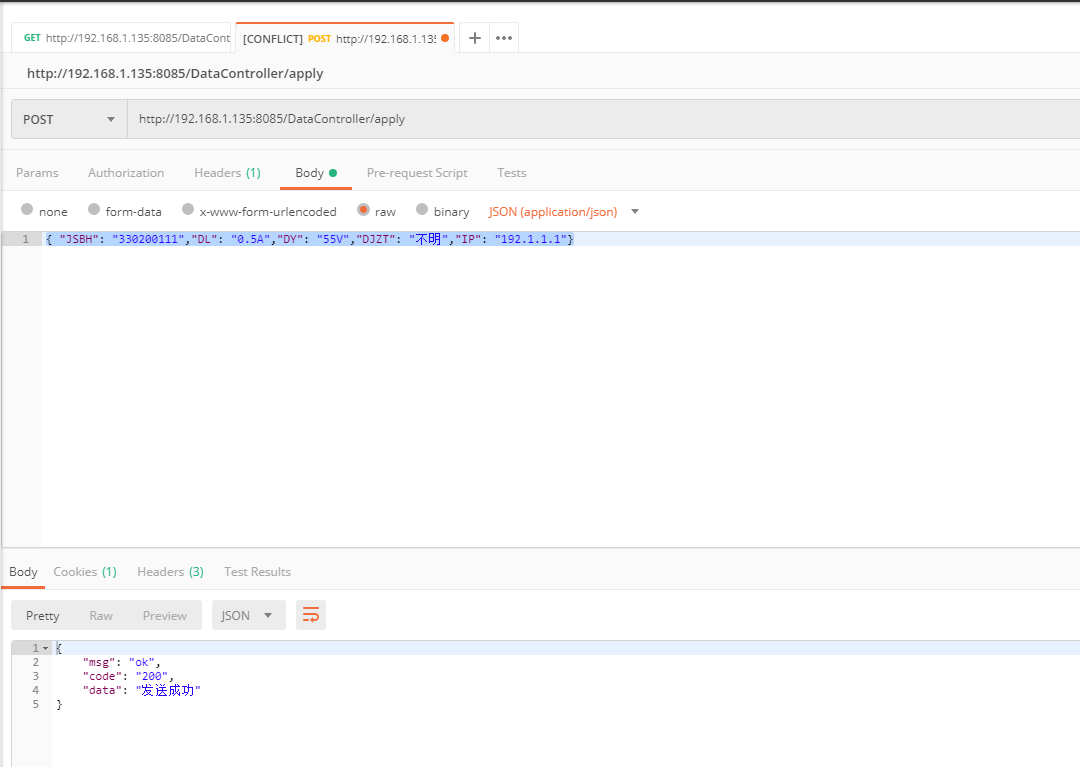Click the unsaved orange dot on POST tab
The image size is (1080, 767).
pos(445,38)
